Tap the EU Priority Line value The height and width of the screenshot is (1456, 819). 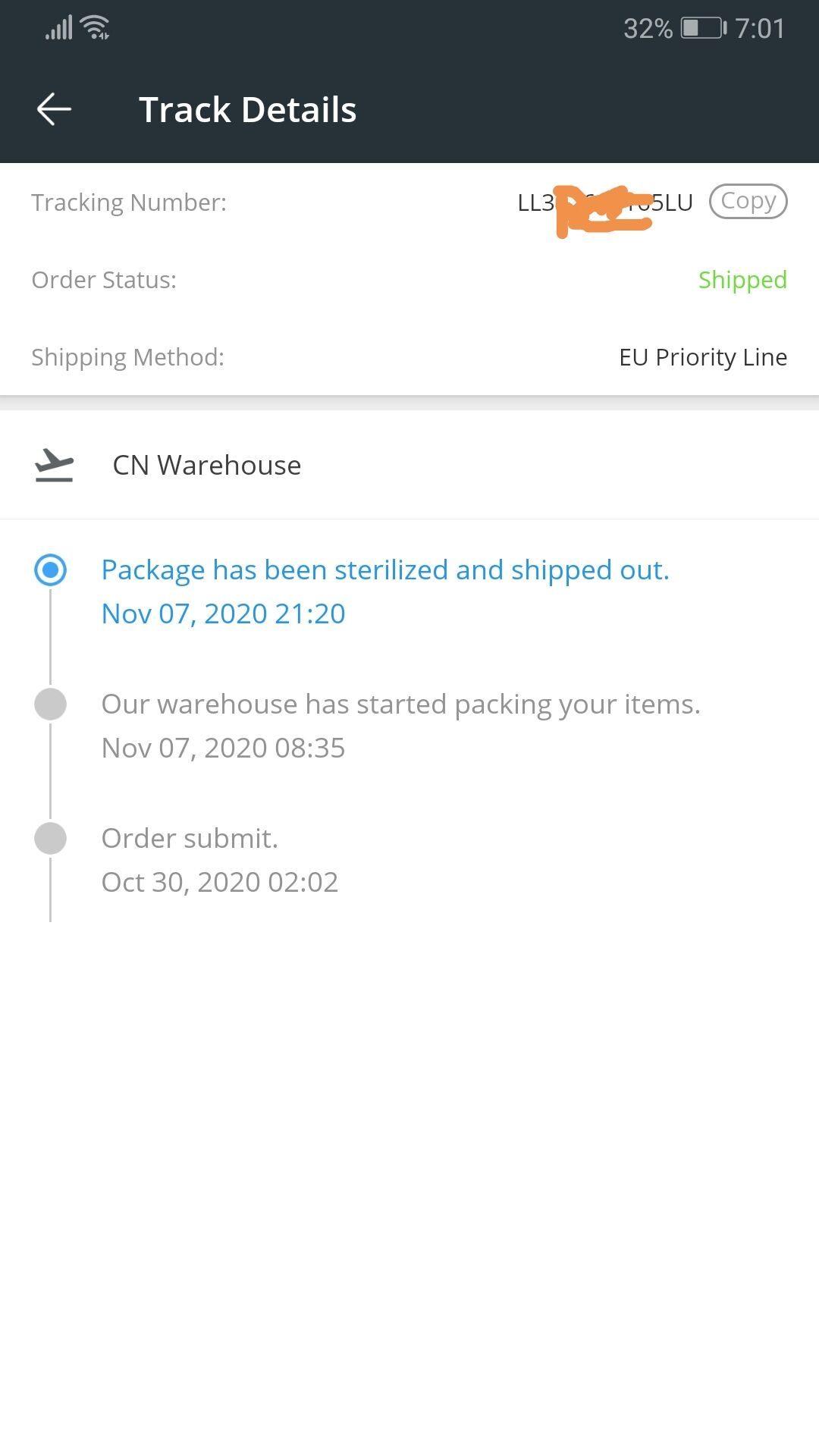(x=703, y=357)
